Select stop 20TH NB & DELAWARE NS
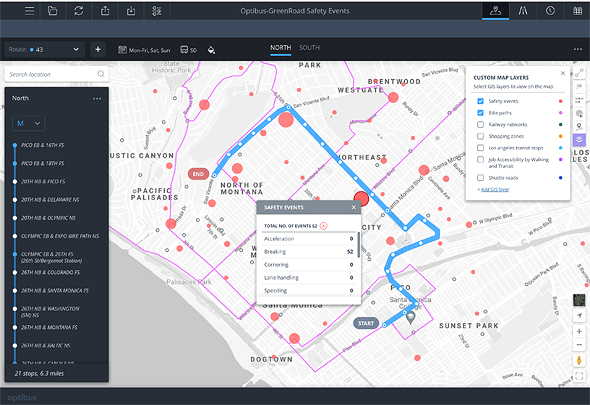590x405 pixels. (x=50, y=199)
